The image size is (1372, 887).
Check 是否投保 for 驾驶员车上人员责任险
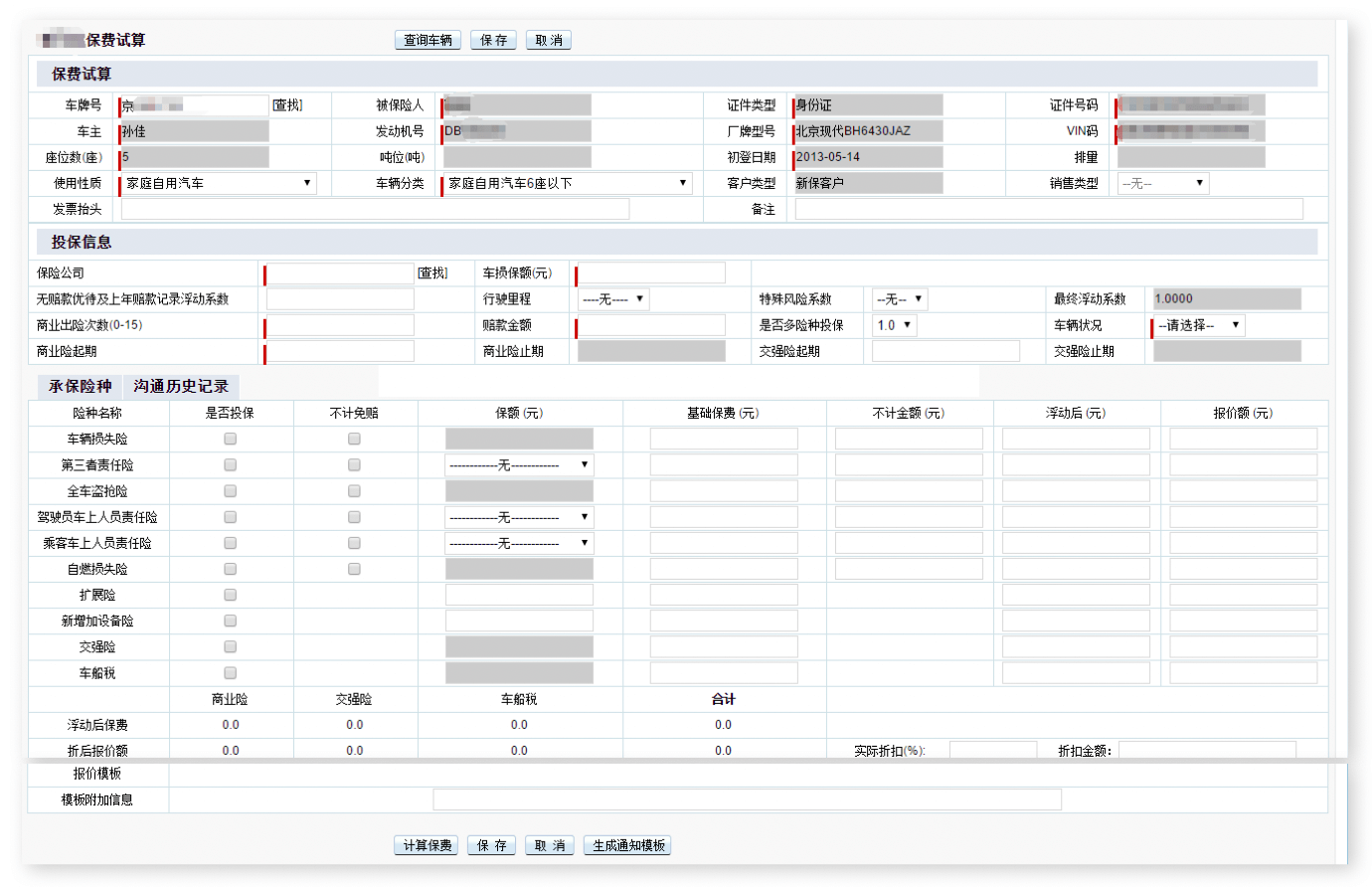click(231, 517)
